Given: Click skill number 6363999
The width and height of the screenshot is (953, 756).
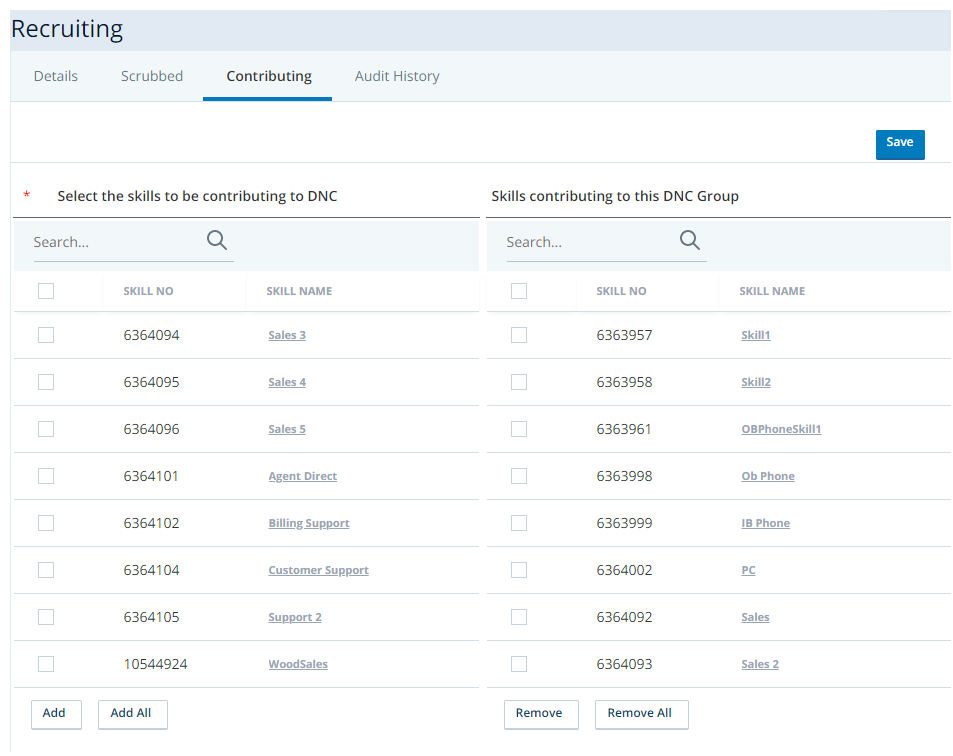Looking at the screenshot, I should [x=624, y=523].
